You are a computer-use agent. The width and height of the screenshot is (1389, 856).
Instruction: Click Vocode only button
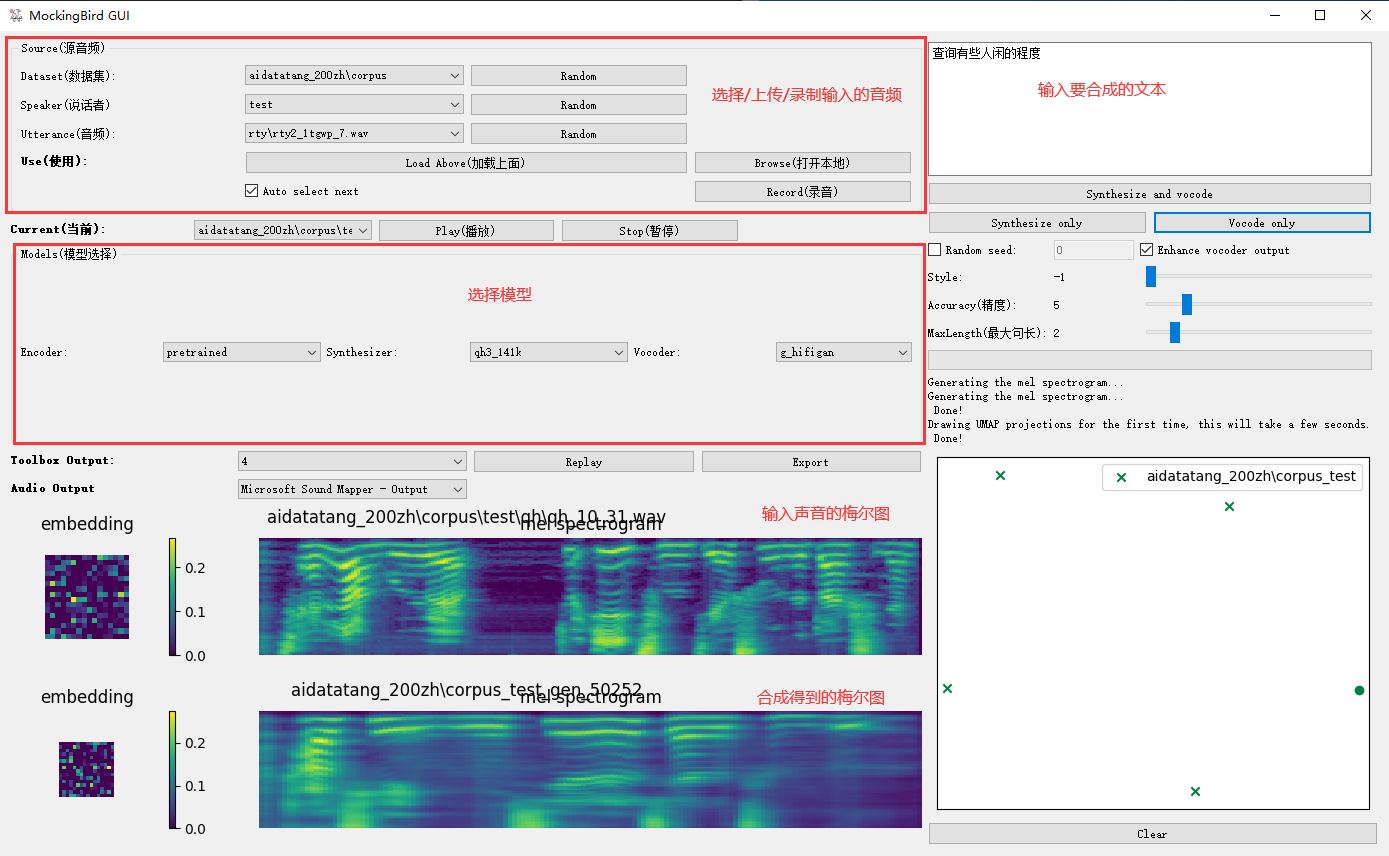tap(1262, 223)
